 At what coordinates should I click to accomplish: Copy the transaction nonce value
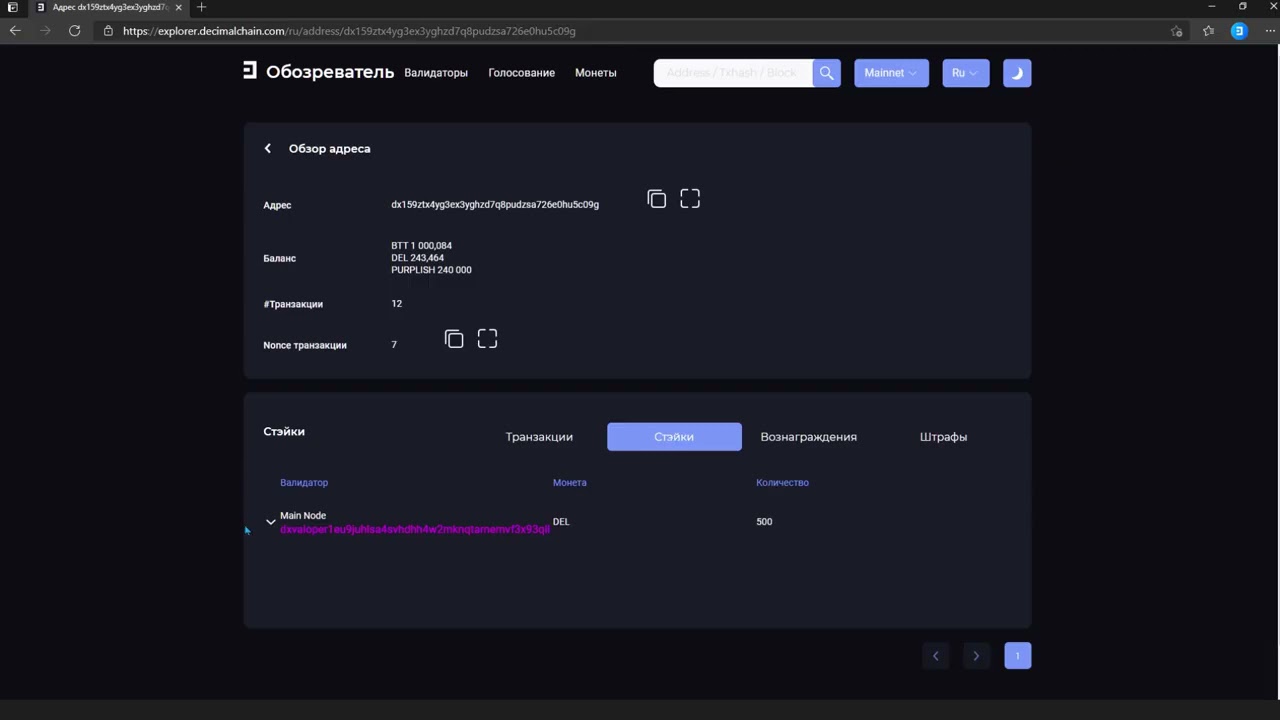coord(454,340)
